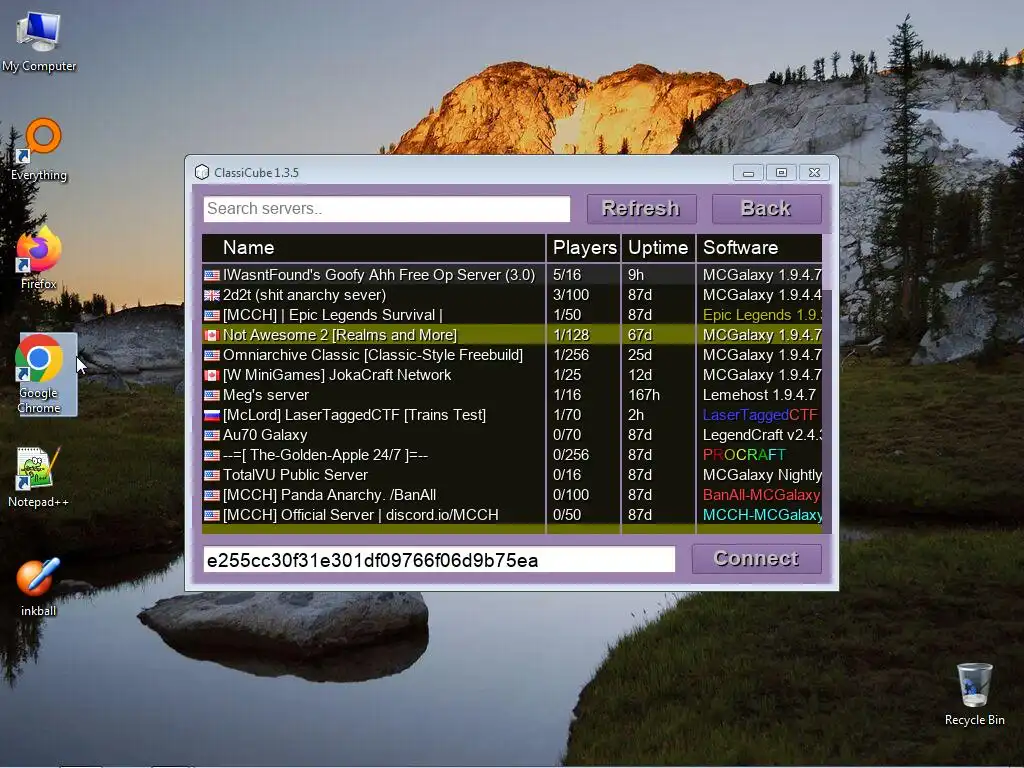Open the Notepad++ shortcut
The width and height of the screenshot is (1024, 768).
click(39, 477)
